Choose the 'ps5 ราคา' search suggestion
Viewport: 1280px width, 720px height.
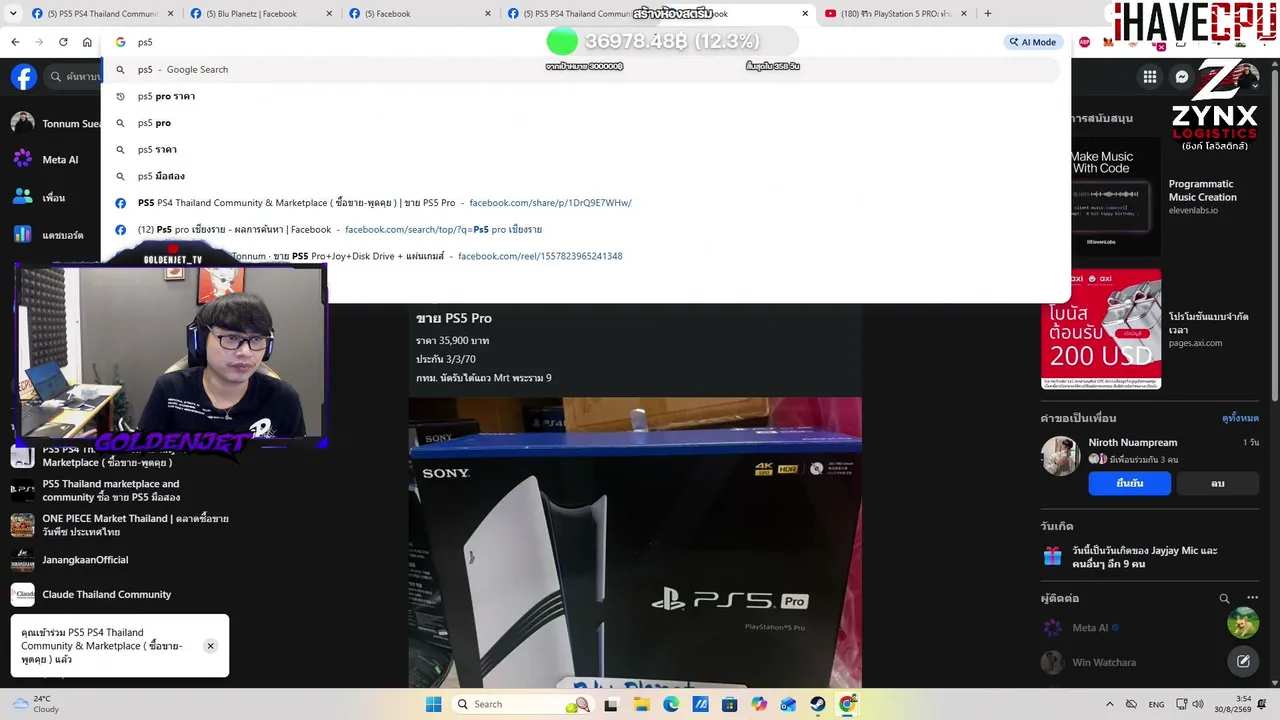[580, 149]
